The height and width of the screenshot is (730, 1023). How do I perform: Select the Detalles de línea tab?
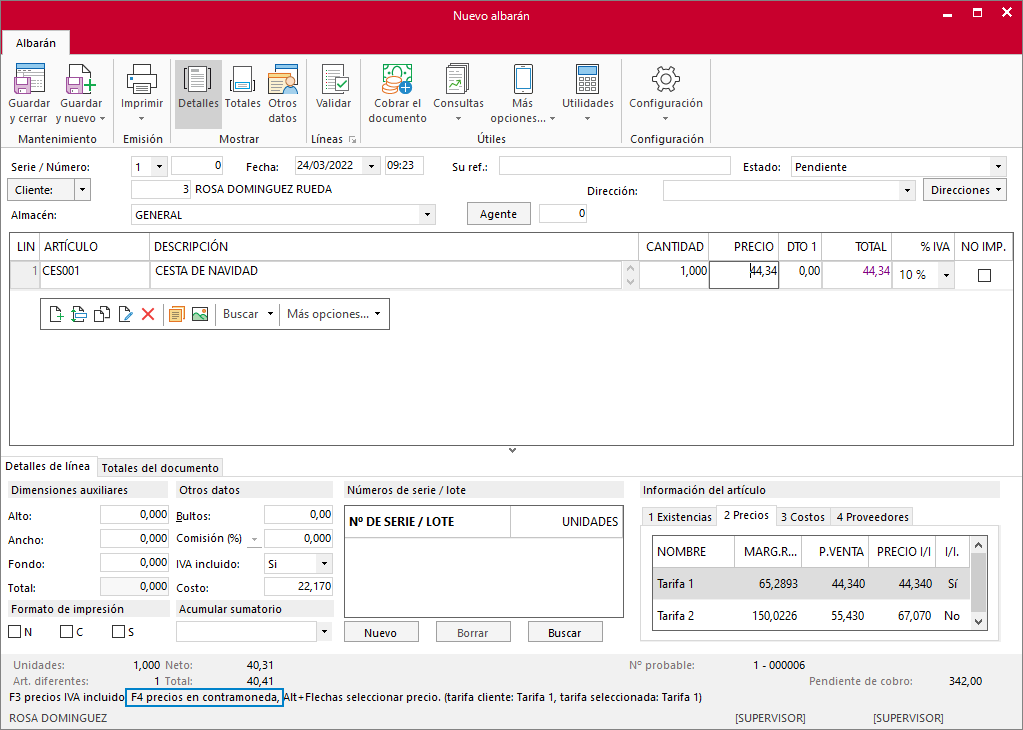(x=48, y=466)
